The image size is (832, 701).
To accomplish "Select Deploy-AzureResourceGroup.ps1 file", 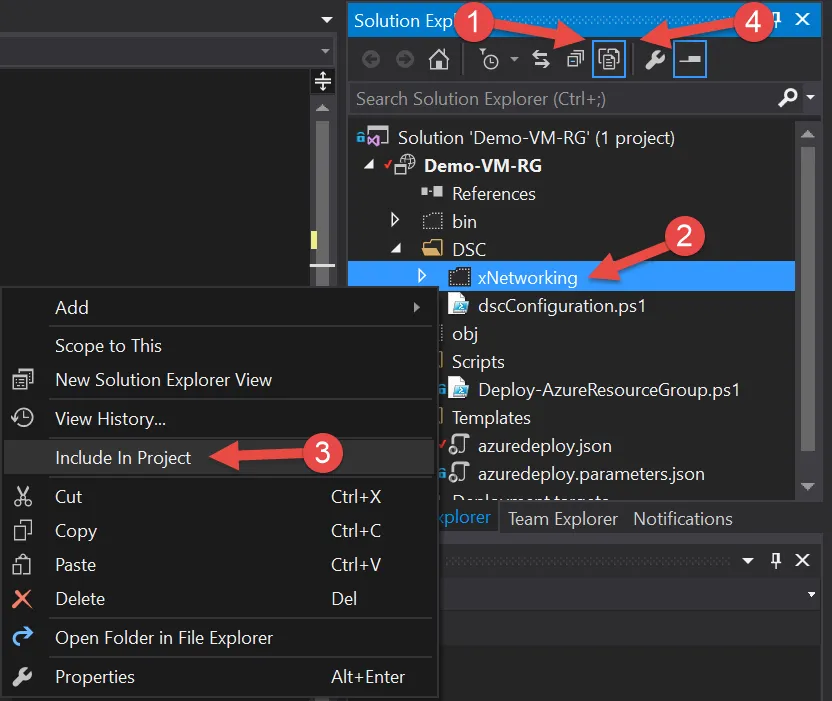I will tap(609, 390).
